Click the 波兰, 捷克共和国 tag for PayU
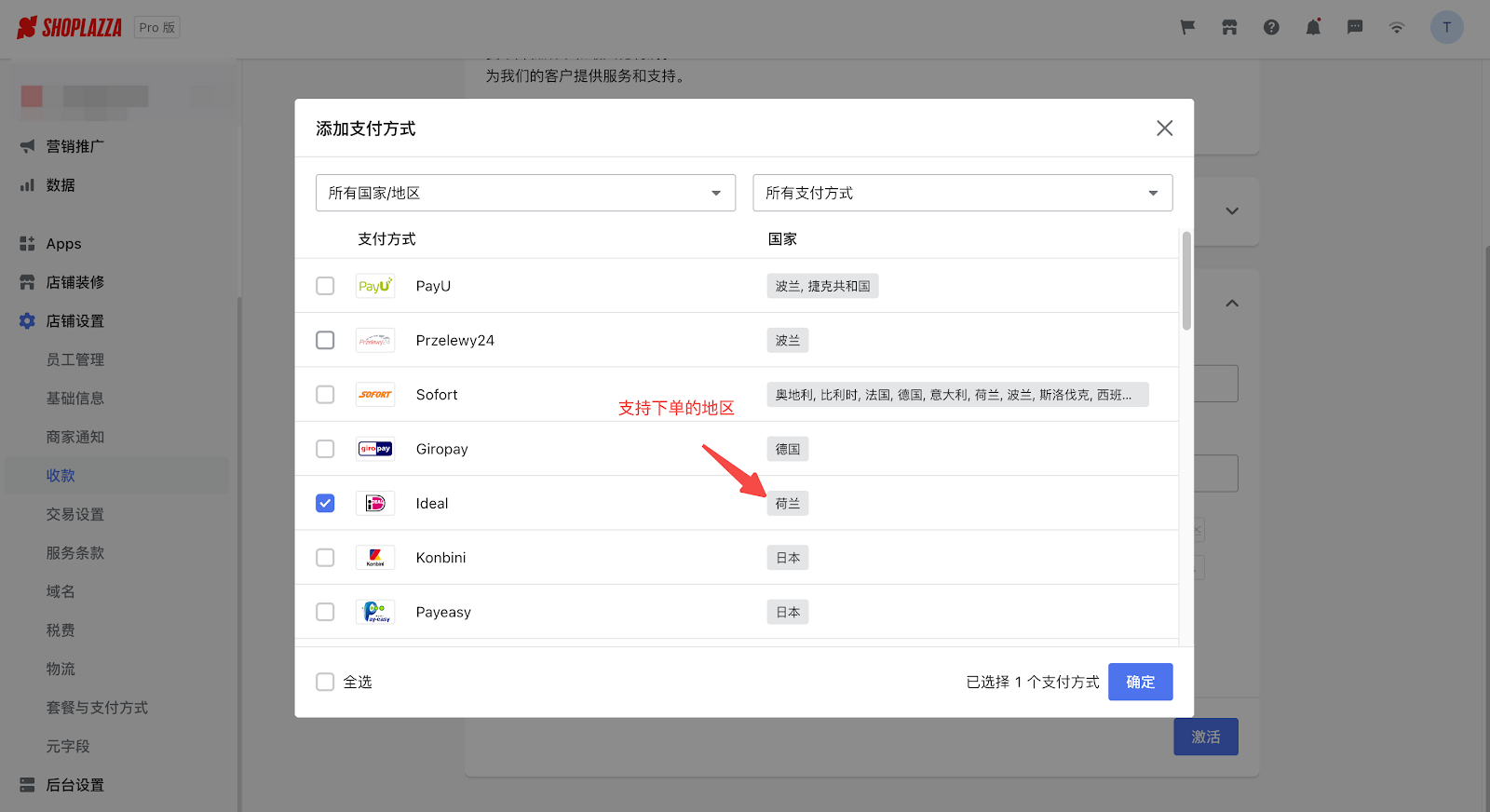Image resolution: width=1490 pixels, height=812 pixels. coord(823,286)
